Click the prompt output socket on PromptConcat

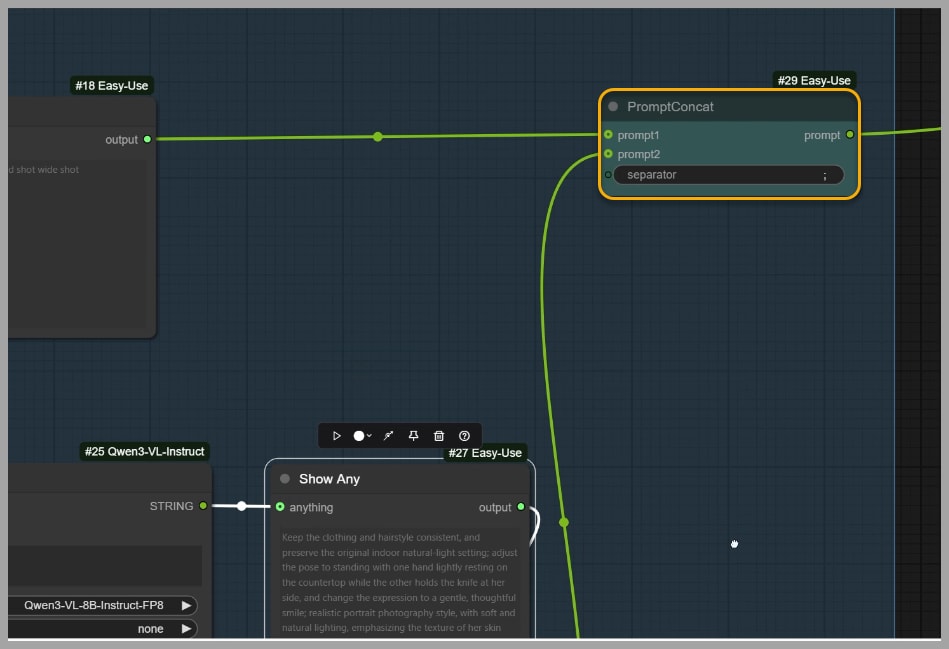(850, 134)
